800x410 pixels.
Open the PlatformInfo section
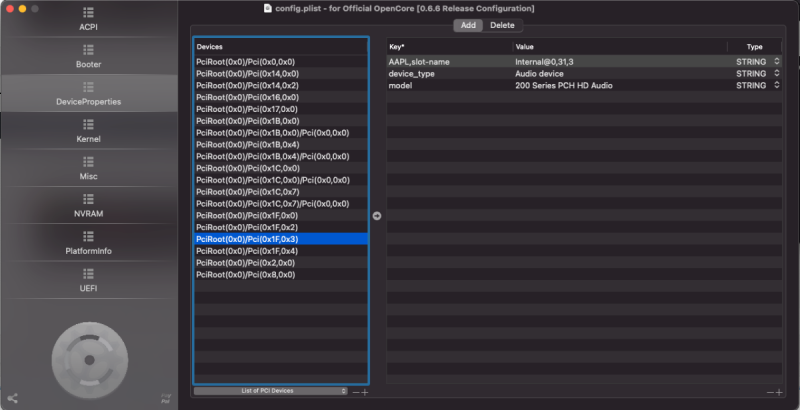pos(88,243)
